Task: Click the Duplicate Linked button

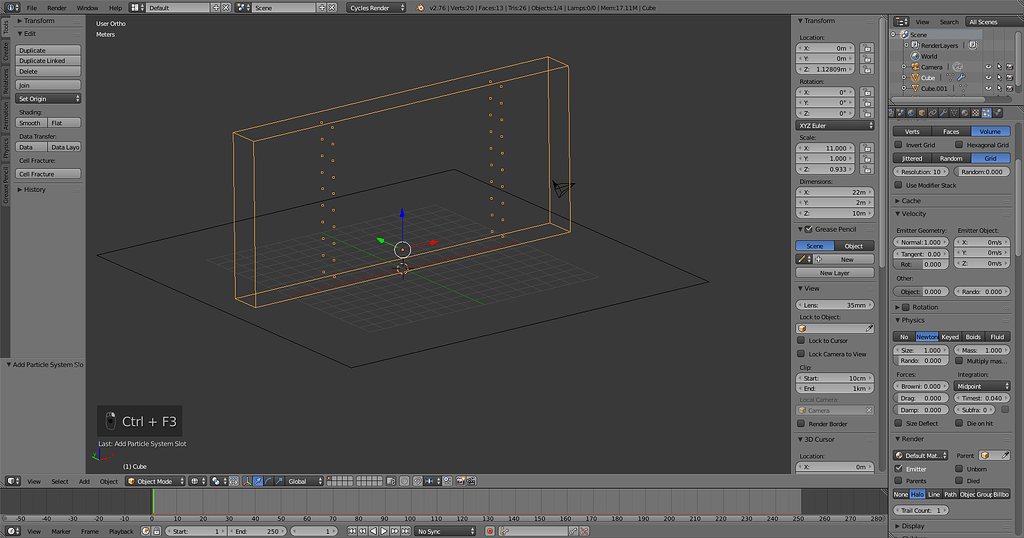Action: (x=48, y=61)
